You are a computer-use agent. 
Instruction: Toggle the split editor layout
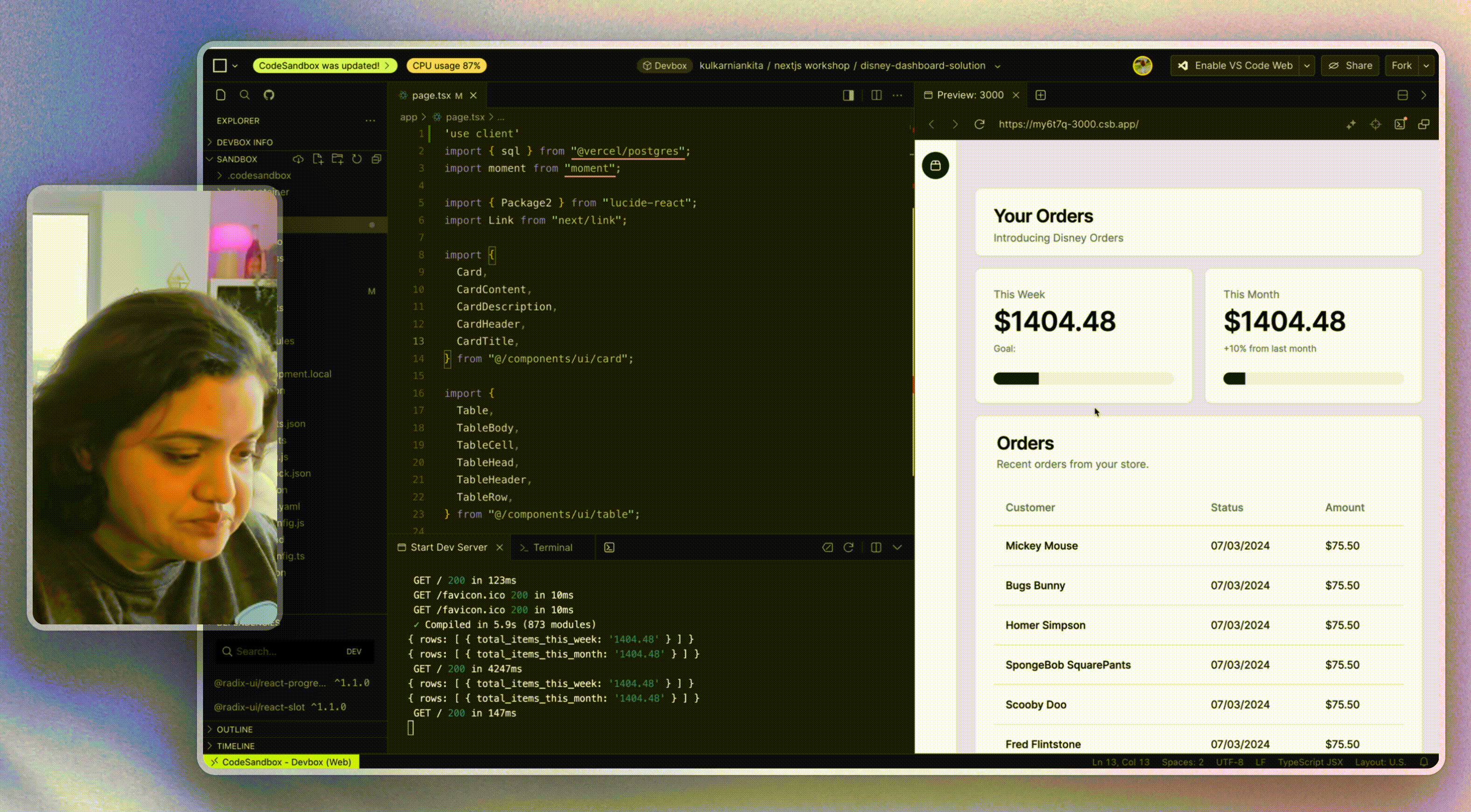(876, 95)
